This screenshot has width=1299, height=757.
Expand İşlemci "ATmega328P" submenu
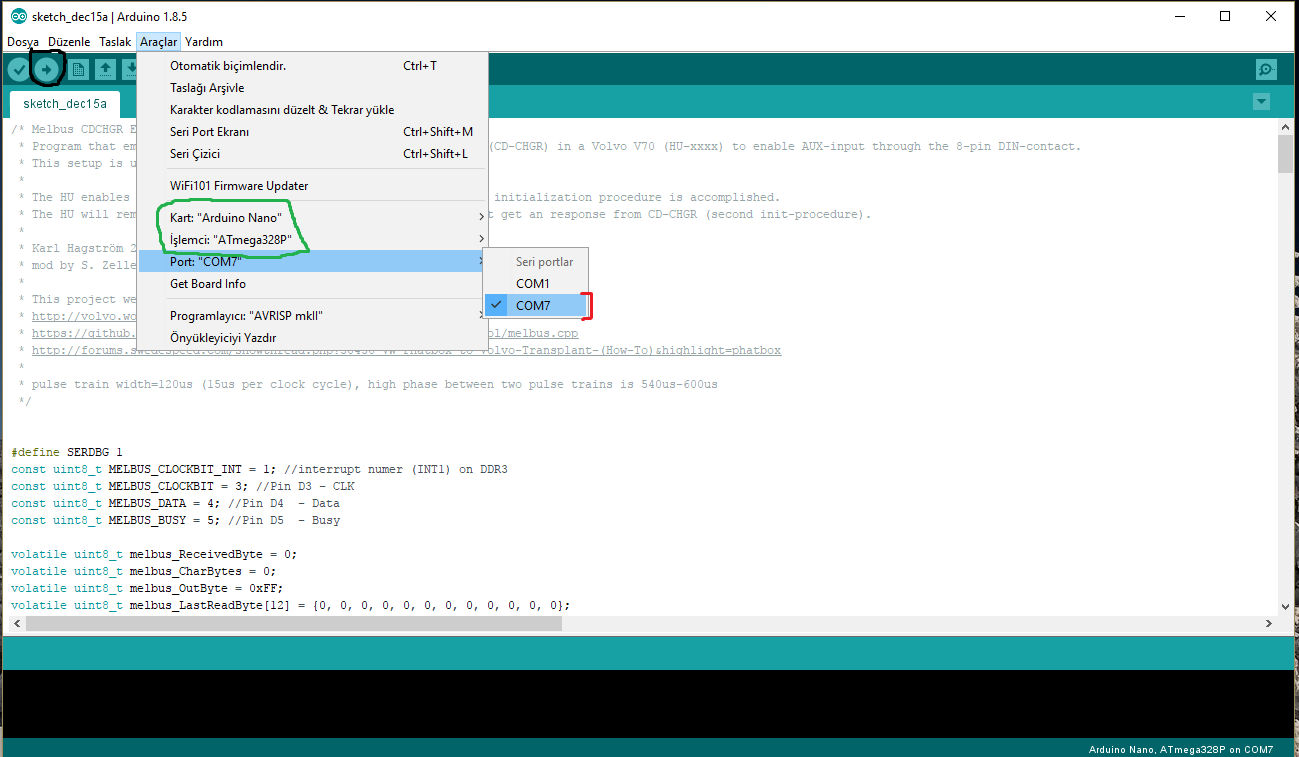[312, 240]
